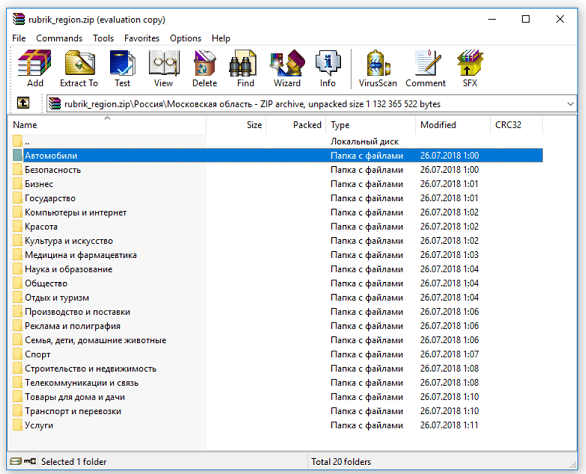Viewport: 586px width, 474px height.
Task: Open the Favorites menu
Action: [x=142, y=39]
